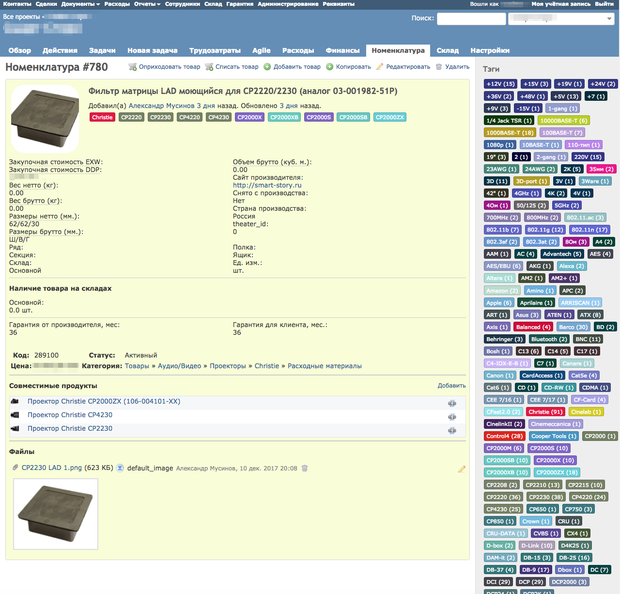Open the Agile tab
This screenshot has height=594, width=620.
pos(261,50)
